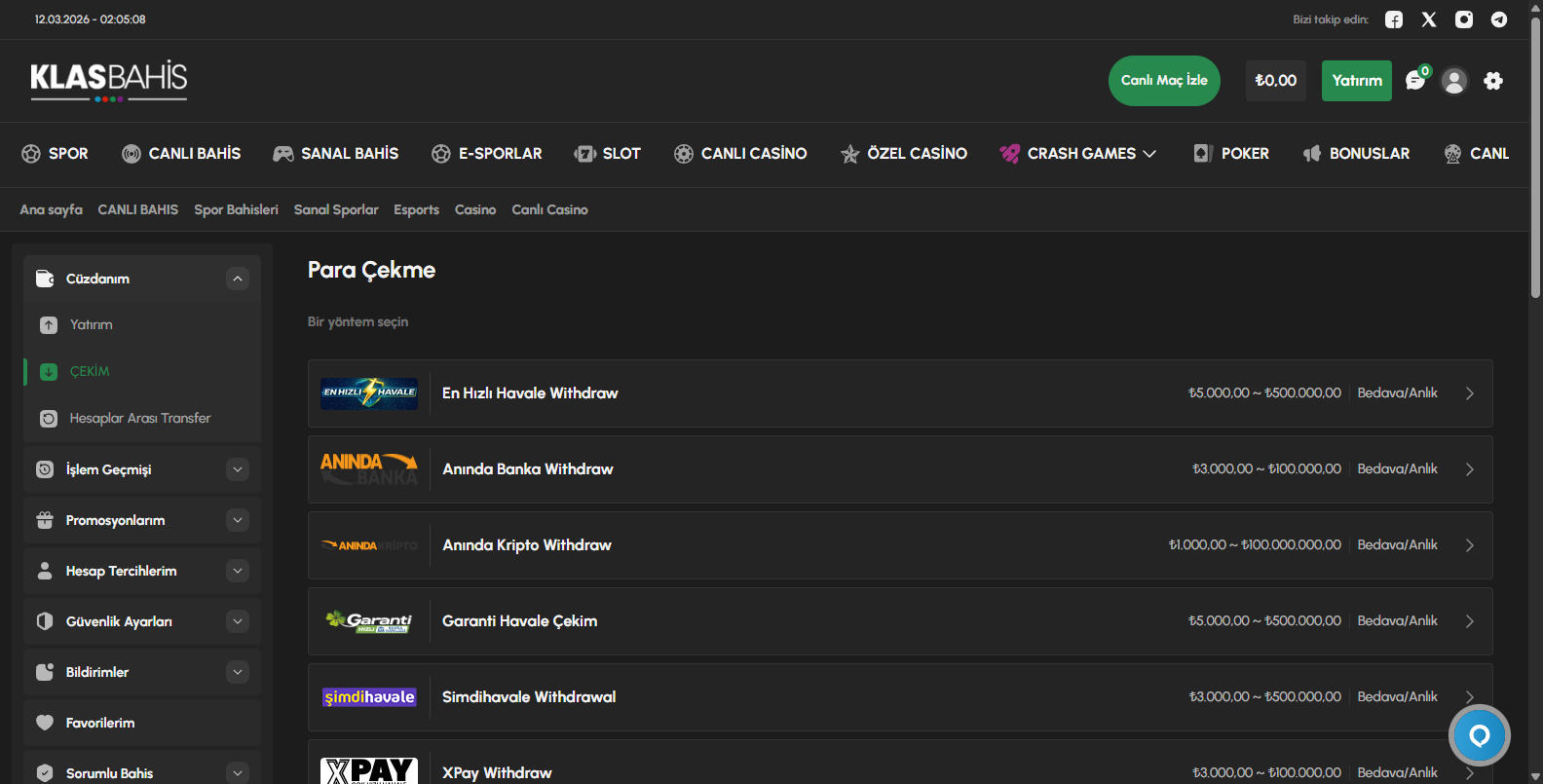Open the Facebook social link icon
Viewport: 1543px width, 784px height.
tap(1394, 19)
